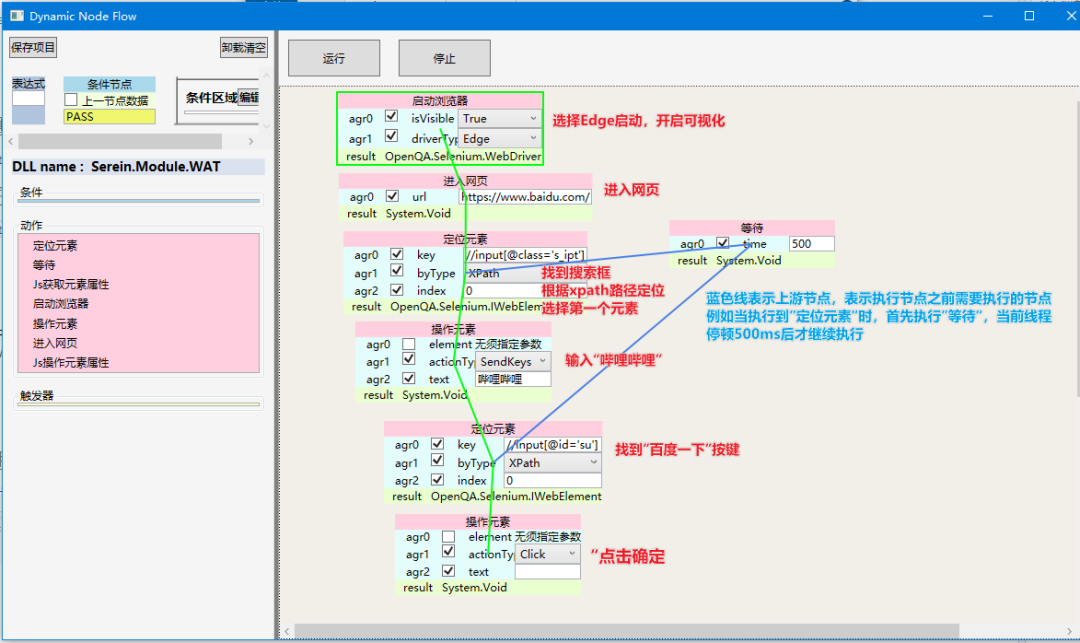Screen dimensions: 1080x643
Task: Click the left panel horizontal scrollbar
Action: click(x=120, y=141)
